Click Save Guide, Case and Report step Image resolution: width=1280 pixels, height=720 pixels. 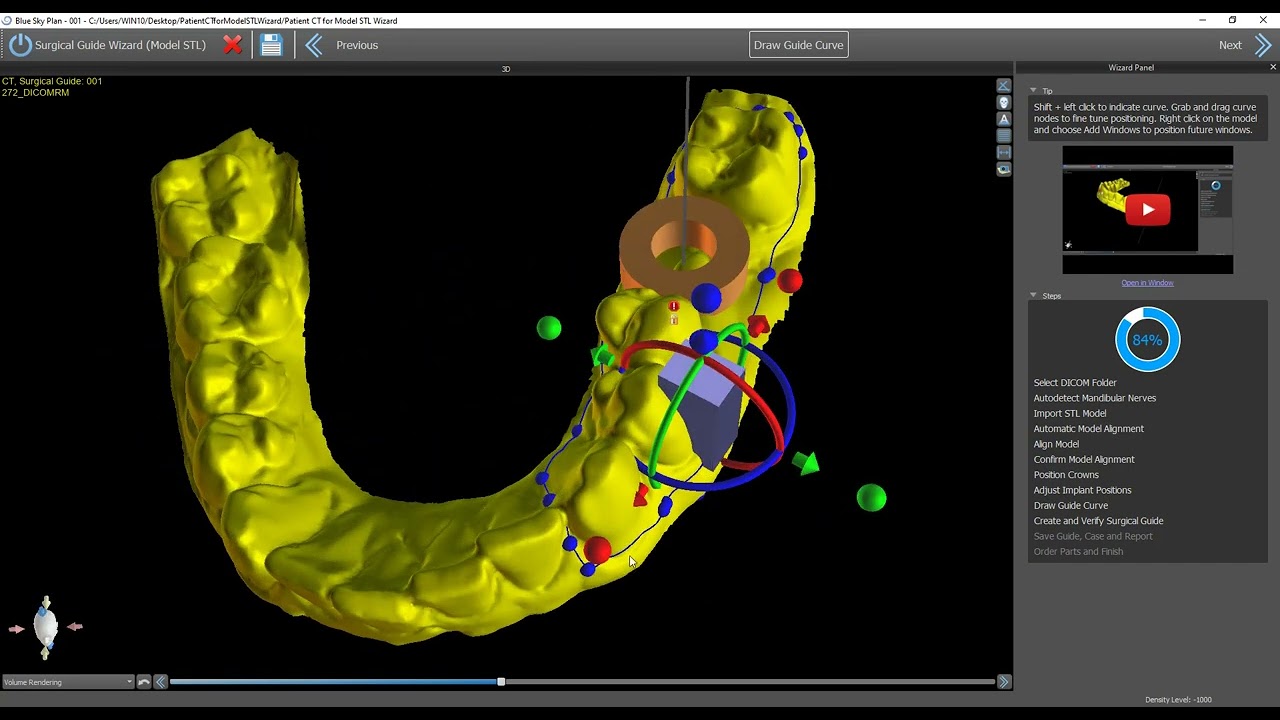click(x=1093, y=536)
